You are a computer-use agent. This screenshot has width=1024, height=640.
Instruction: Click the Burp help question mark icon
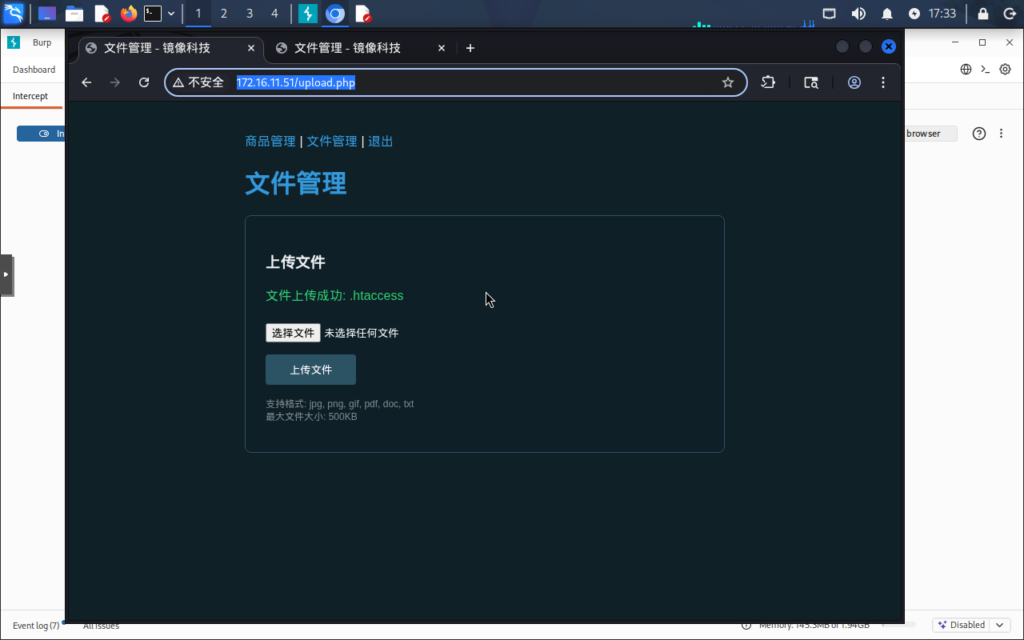tap(979, 134)
